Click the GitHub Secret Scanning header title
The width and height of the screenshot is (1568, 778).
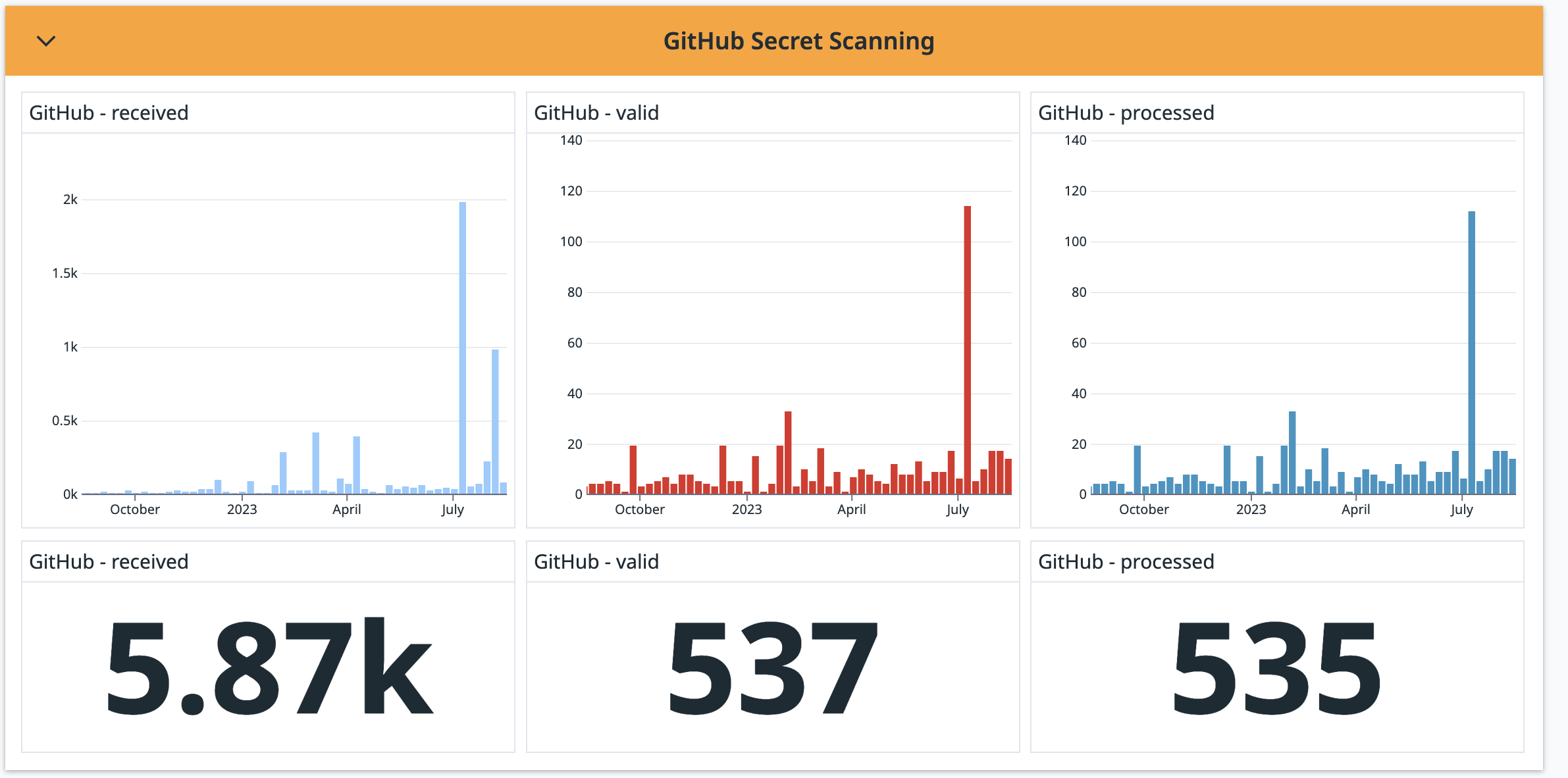798,41
